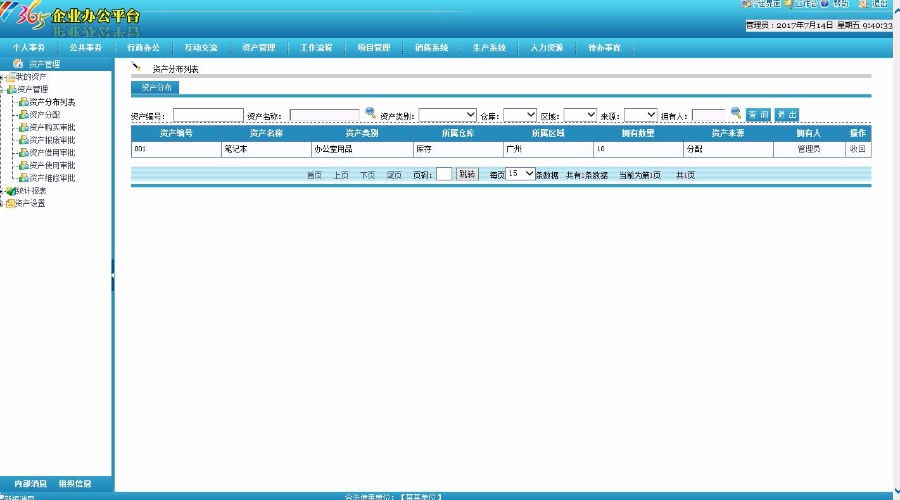Click the icon beside 资产报废审批
Screen dimensions: 900x500
(x=24, y=140)
